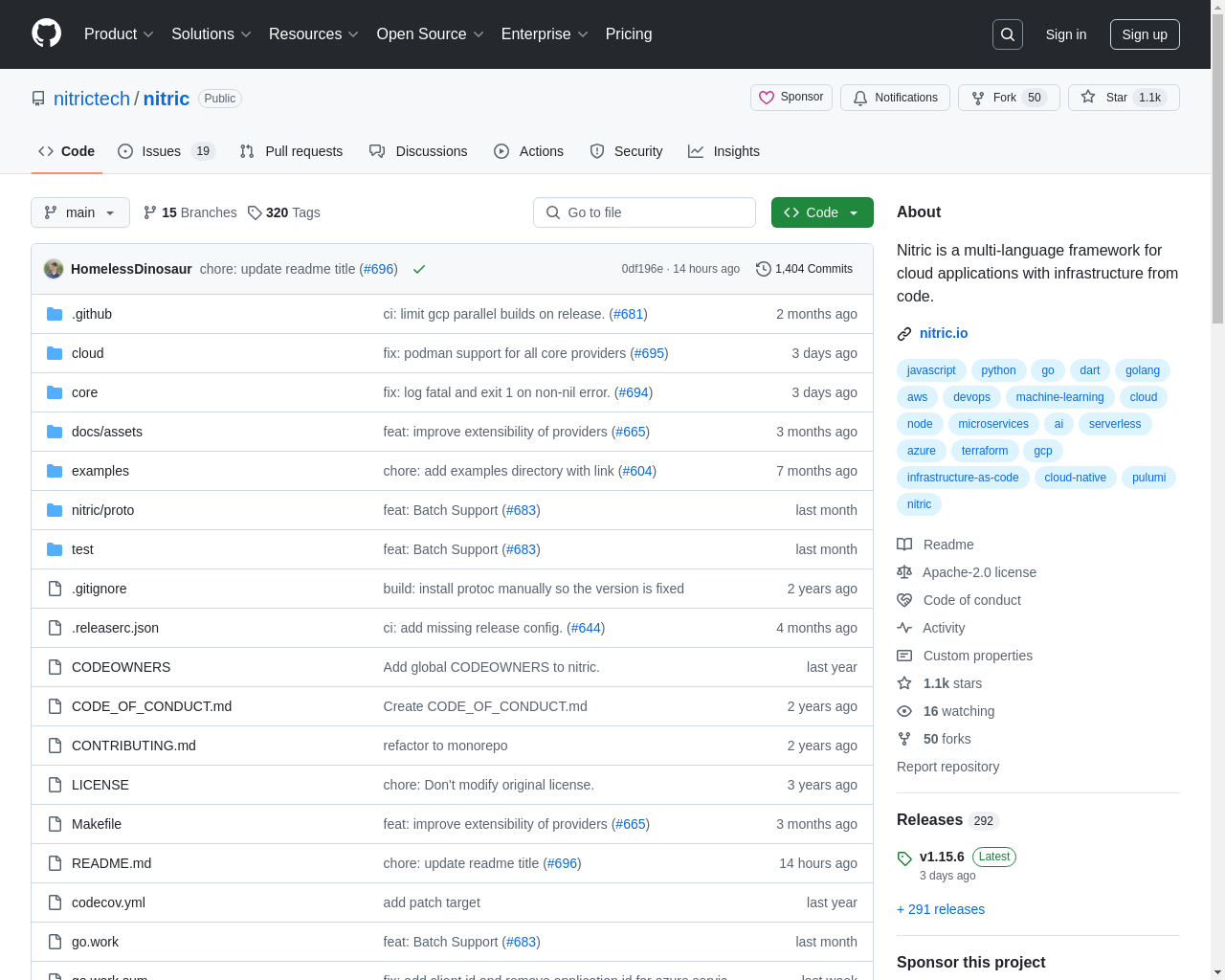Click the Star button
This screenshot has width=1225, height=980.
coord(1124,98)
